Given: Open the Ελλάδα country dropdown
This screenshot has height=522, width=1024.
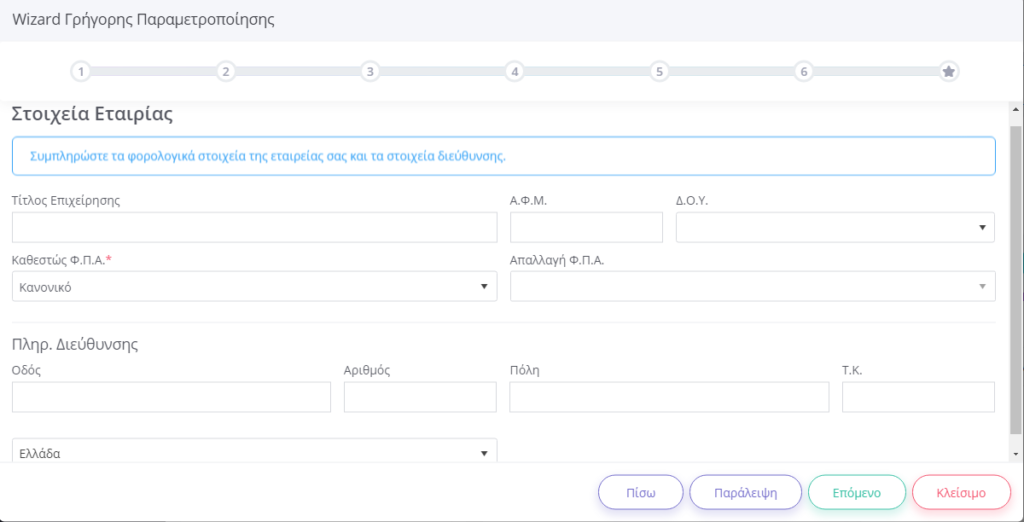Looking at the screenshot, I should [254, 452].
